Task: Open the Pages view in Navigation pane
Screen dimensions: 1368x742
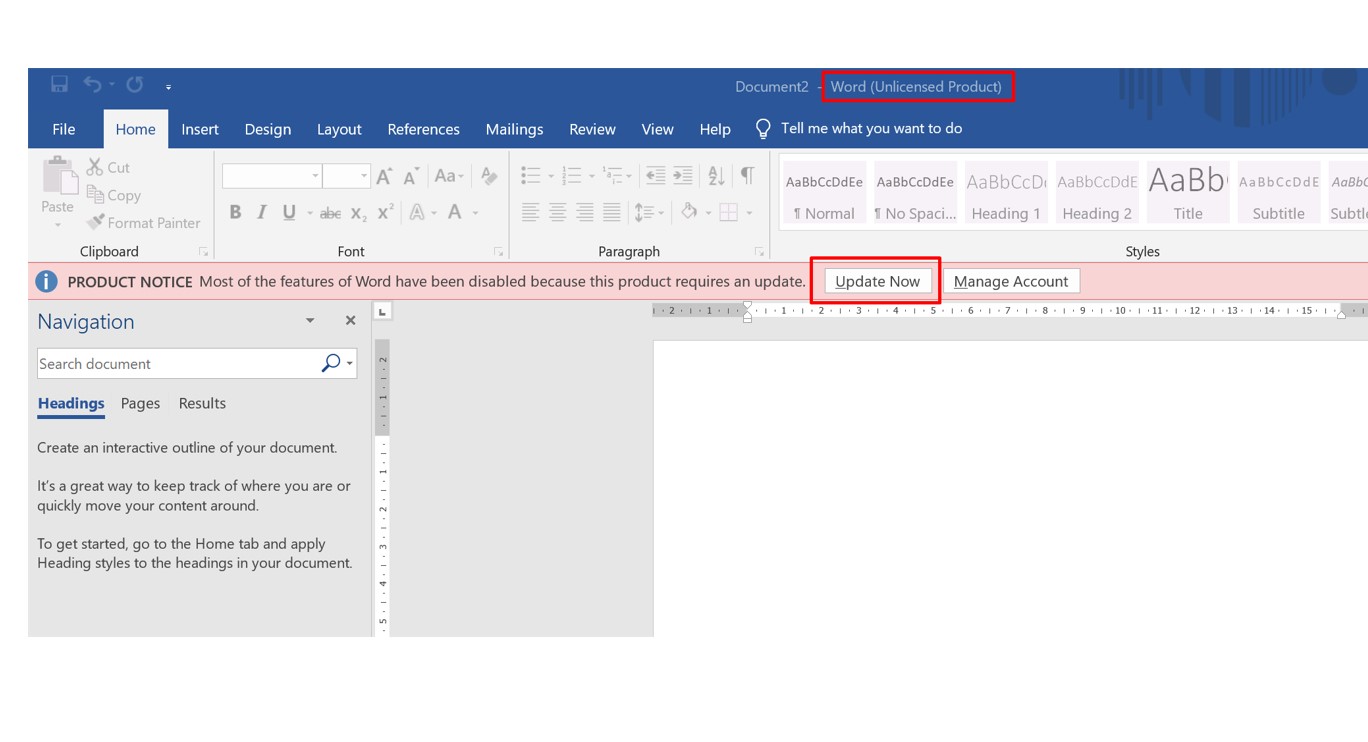Action: (140, 403)
